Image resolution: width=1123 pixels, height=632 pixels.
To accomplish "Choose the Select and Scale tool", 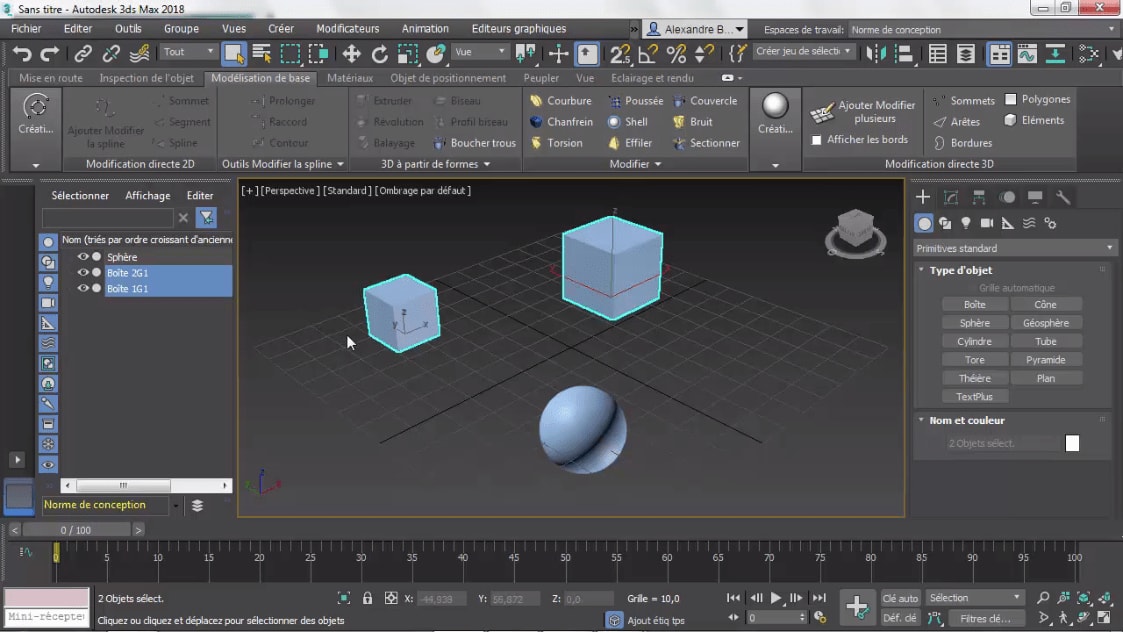I will pos(408,54).
